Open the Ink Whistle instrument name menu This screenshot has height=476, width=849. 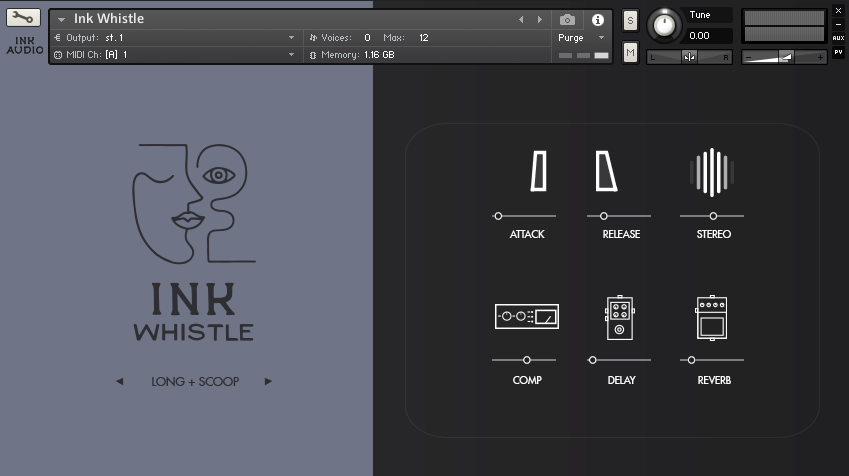point(62,20)
